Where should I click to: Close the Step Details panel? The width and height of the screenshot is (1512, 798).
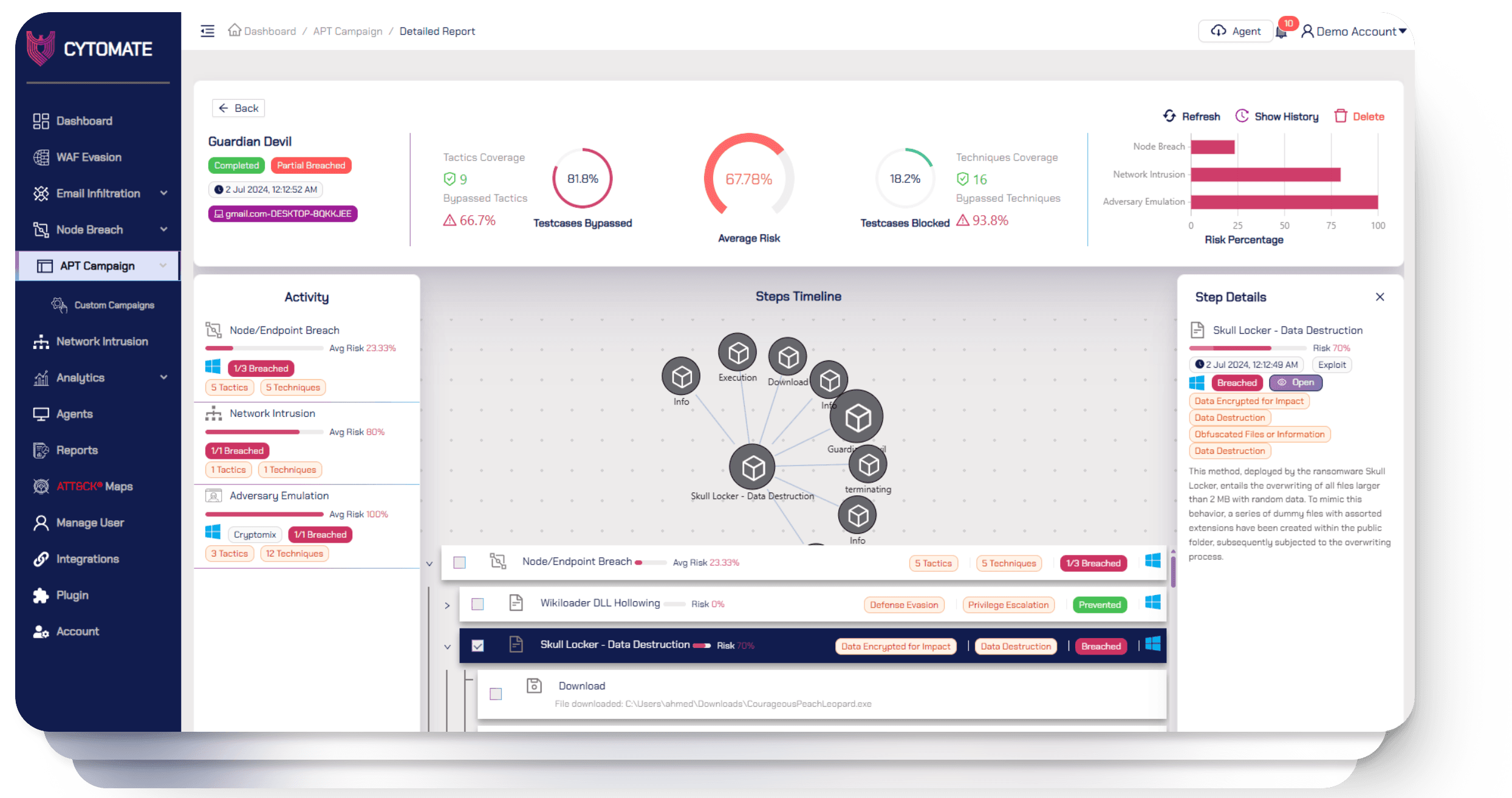(x=1380, y=297)
